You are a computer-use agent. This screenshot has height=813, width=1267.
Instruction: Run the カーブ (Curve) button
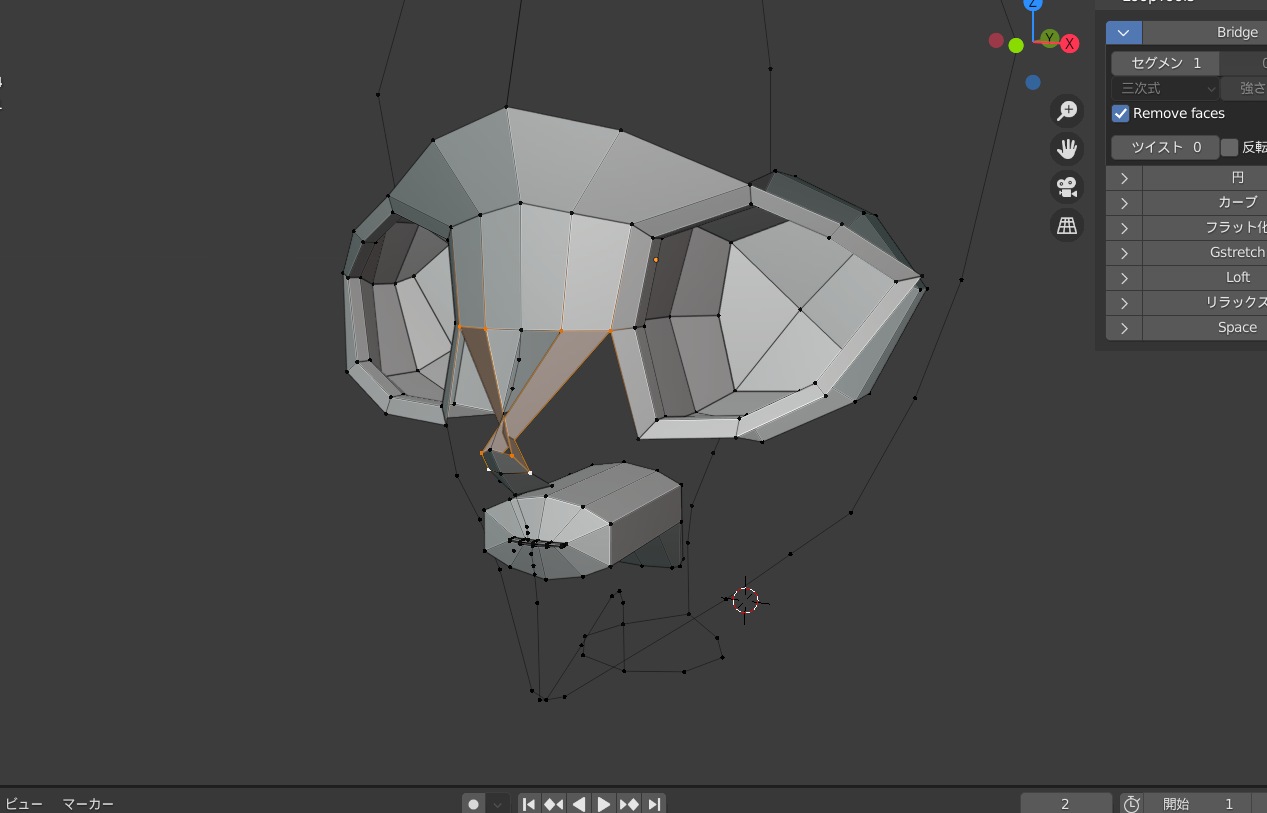click(x=1205, y=203)
